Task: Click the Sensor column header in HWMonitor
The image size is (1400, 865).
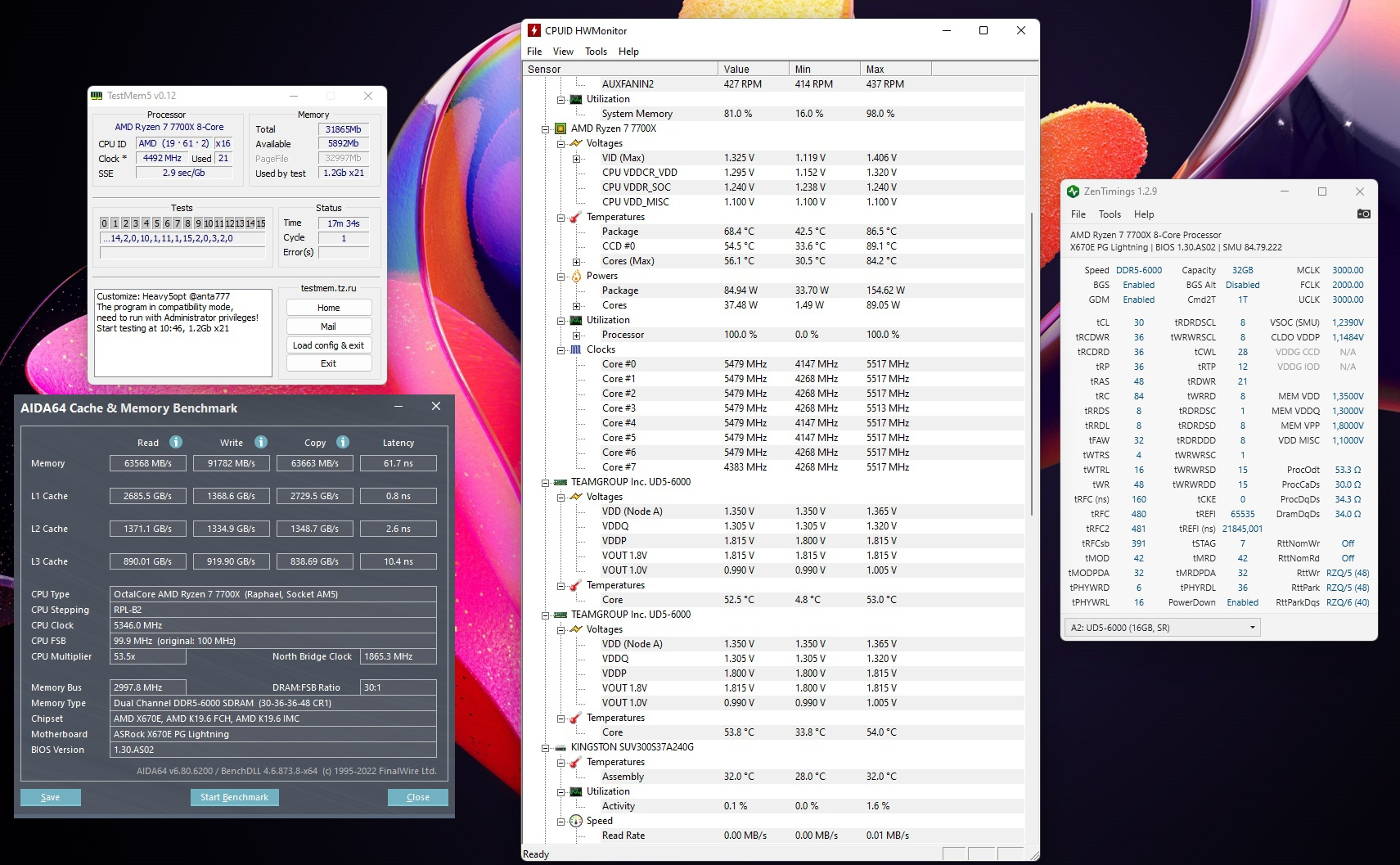Action: pos(620,70)
